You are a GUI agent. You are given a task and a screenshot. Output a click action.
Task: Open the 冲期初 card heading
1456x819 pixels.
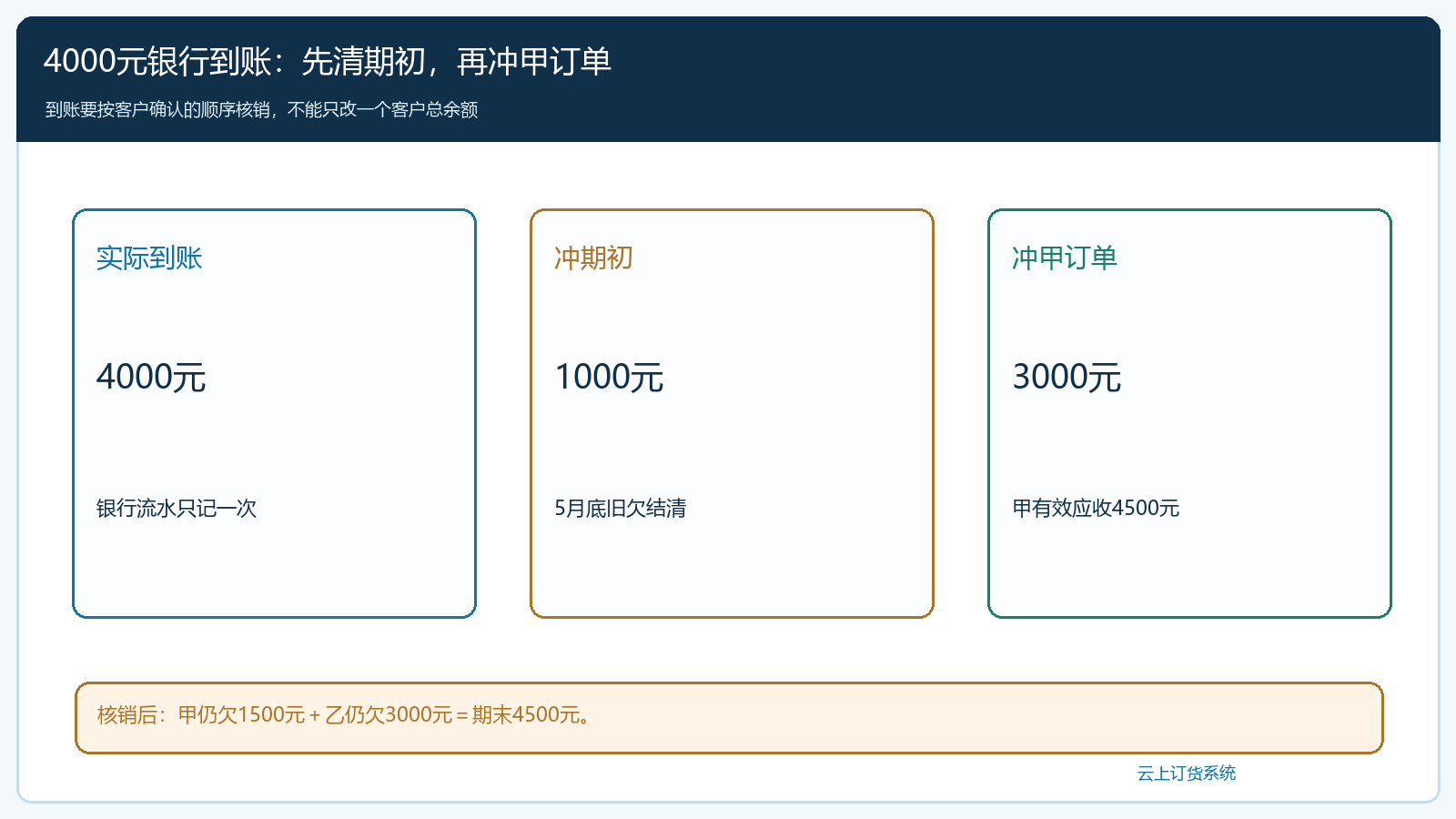593,258
